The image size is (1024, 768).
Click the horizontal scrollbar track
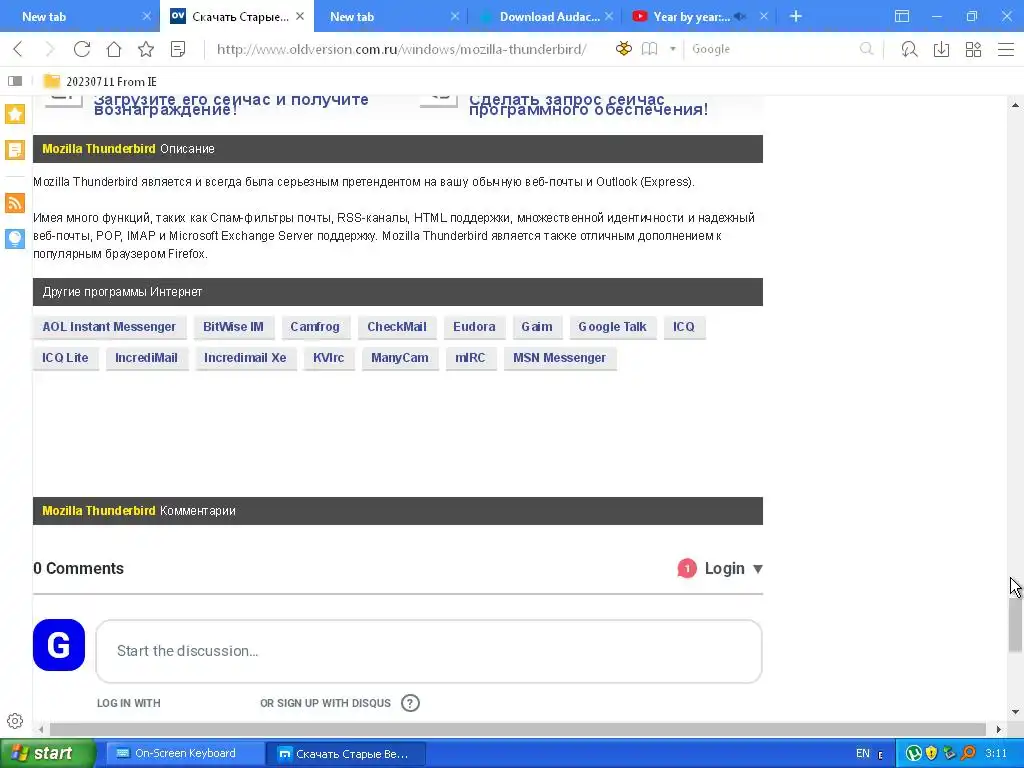pyautogui.click(x=517, y=729)
